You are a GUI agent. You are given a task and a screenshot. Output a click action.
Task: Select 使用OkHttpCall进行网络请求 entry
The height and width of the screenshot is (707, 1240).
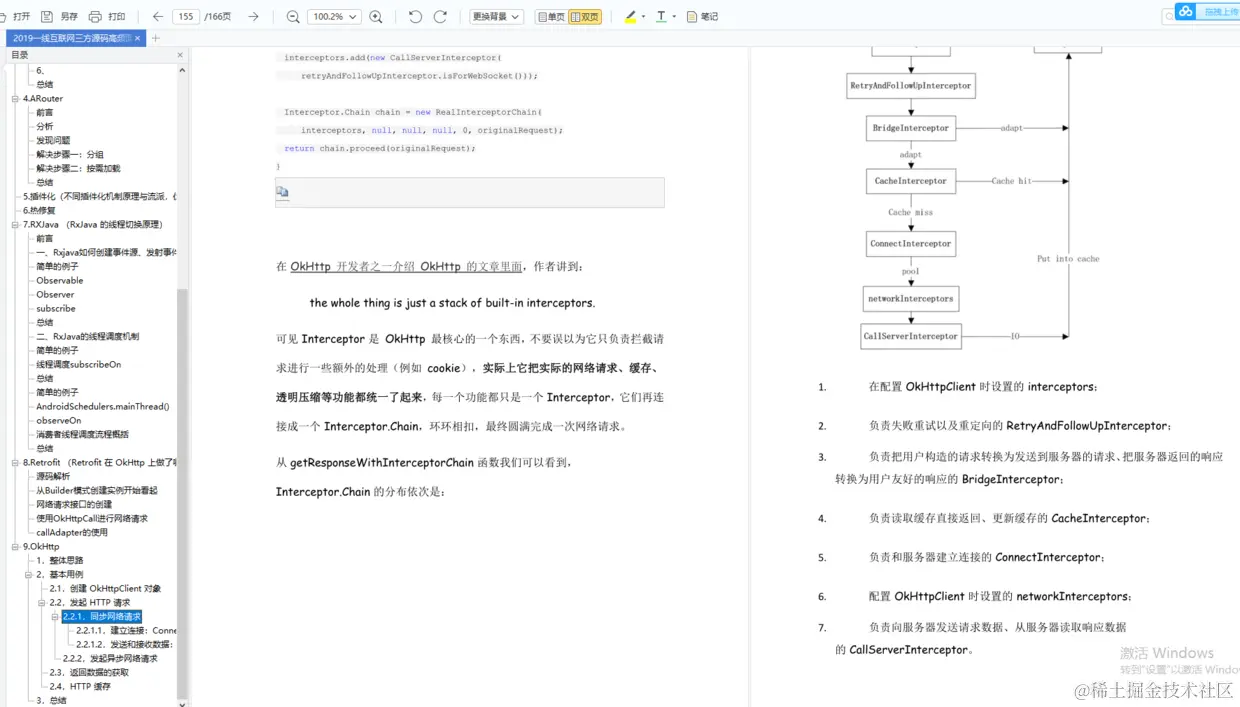pyautogui.click(x=92, y=519)
